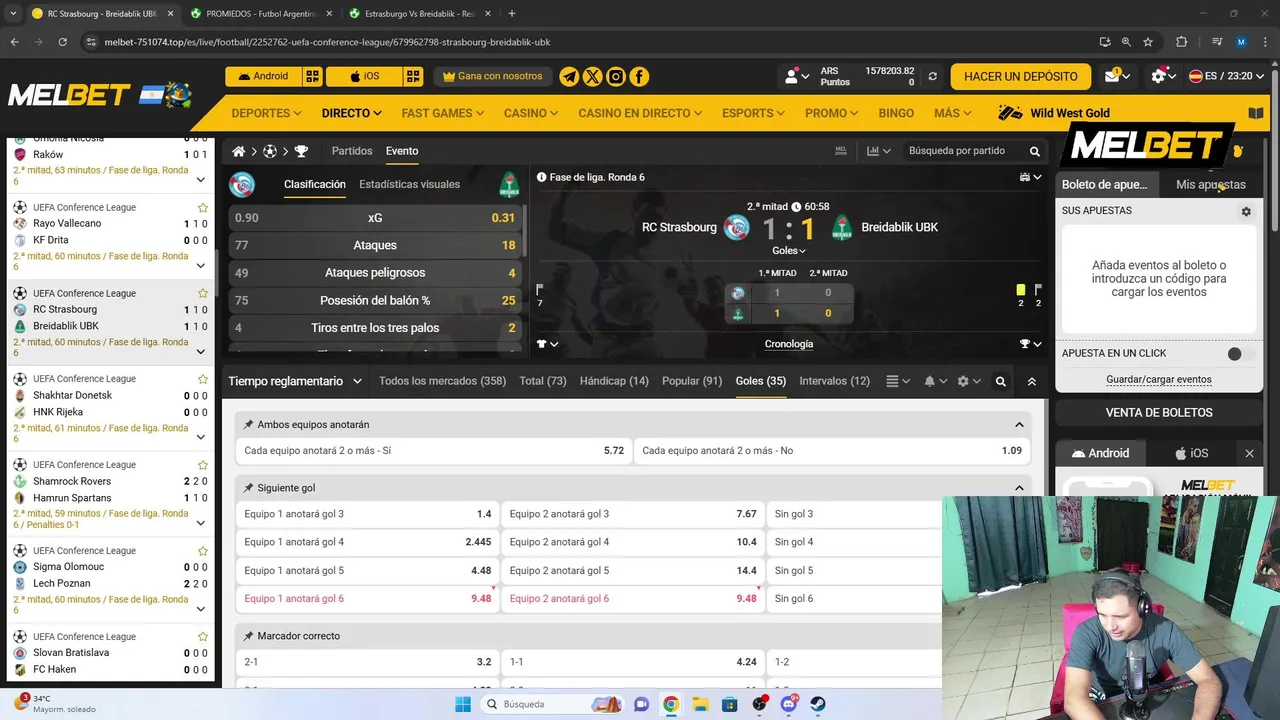Open the notifications bell dropdown

(x=935, y=381)
